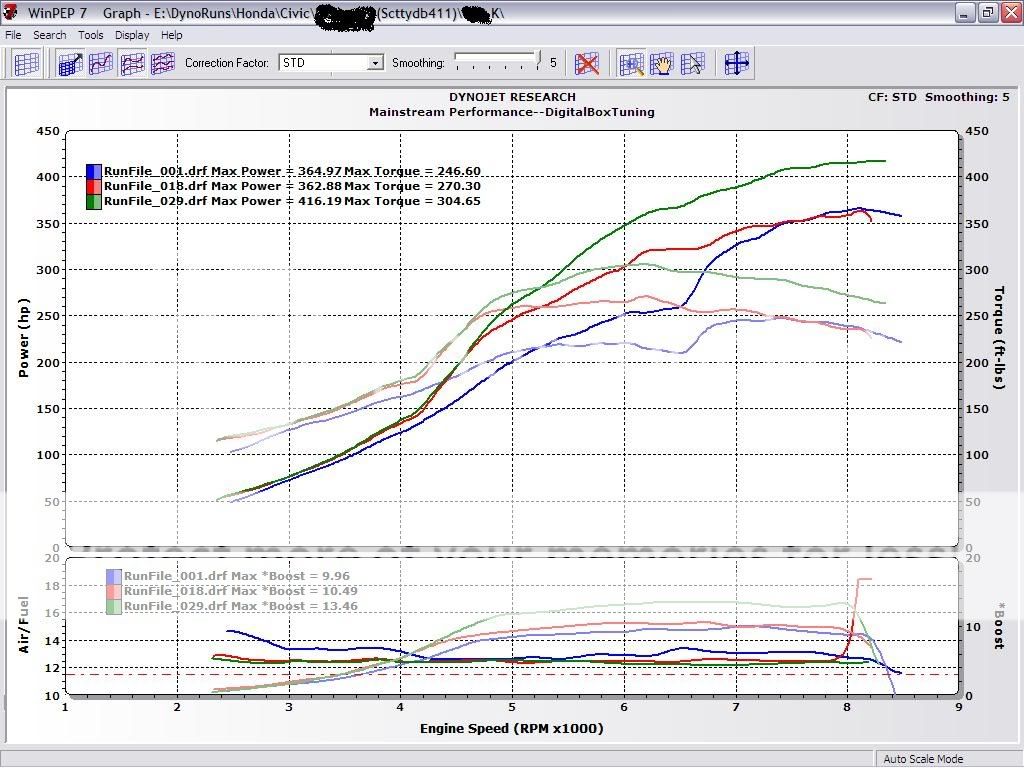Screen dimensions: 1024x768
Task: Open the Correction Factor dropdown
Action: click(375, 63)
